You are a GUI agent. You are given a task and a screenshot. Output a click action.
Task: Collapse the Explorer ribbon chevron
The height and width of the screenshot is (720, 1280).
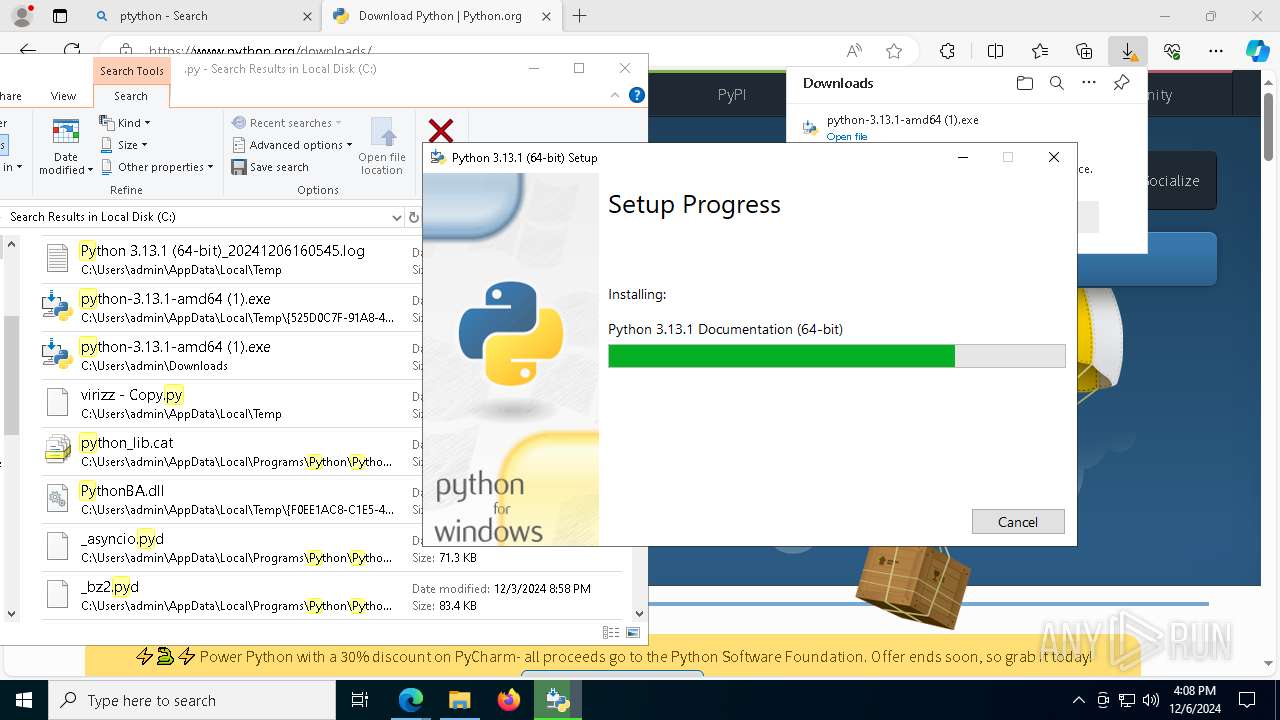(616, 96)
